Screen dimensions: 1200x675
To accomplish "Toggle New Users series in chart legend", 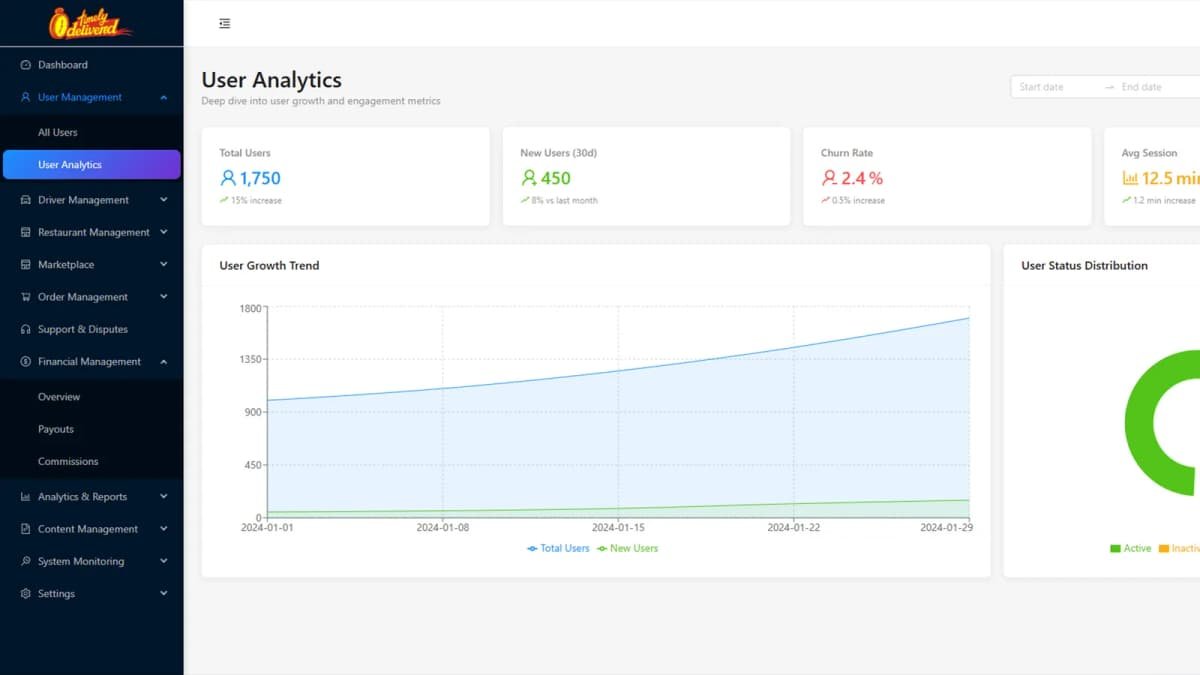I will point(627,548).
